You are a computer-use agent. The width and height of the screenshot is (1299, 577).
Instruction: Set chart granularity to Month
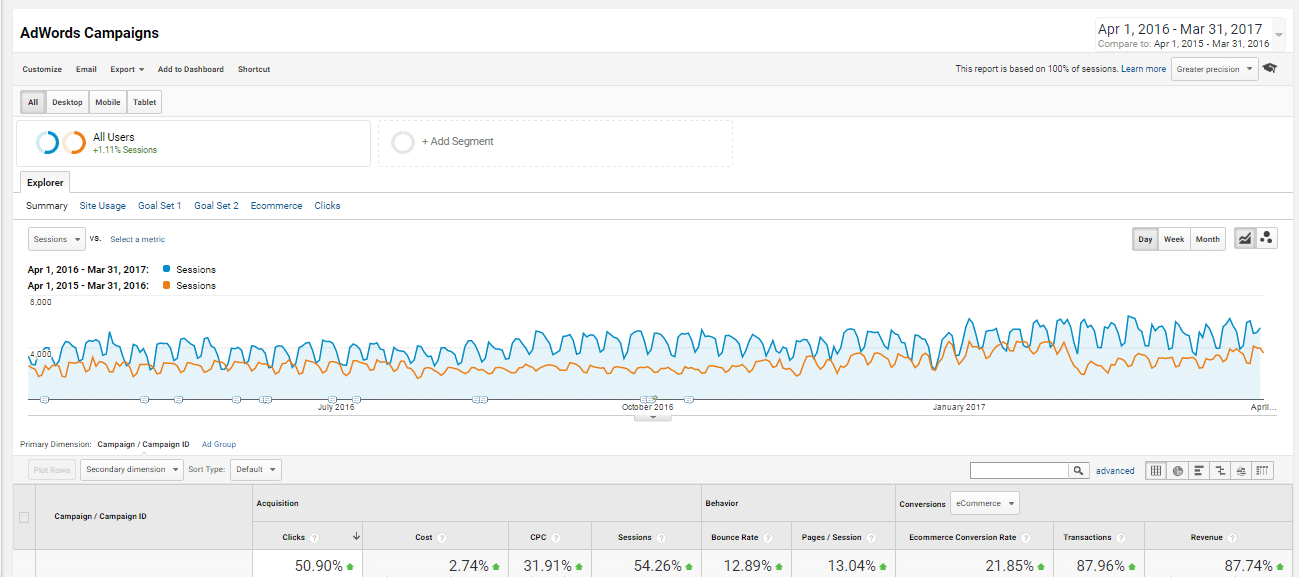tap(1207, 239)
